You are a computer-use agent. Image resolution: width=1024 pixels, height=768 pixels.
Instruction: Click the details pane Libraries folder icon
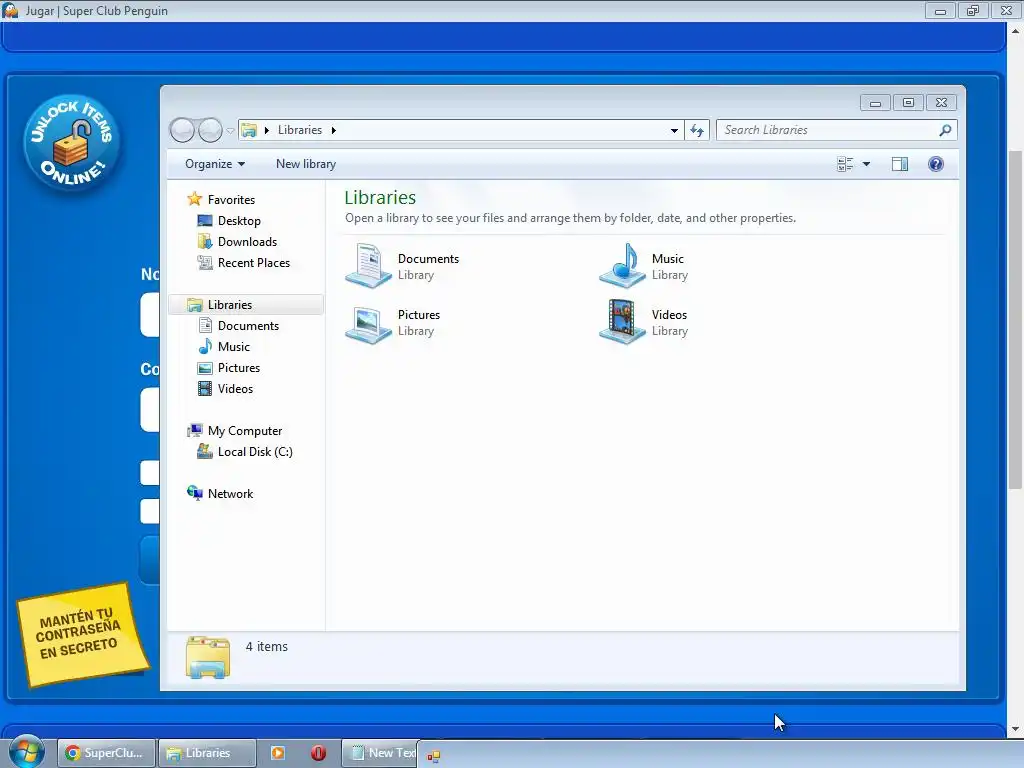tap(208, 658)
